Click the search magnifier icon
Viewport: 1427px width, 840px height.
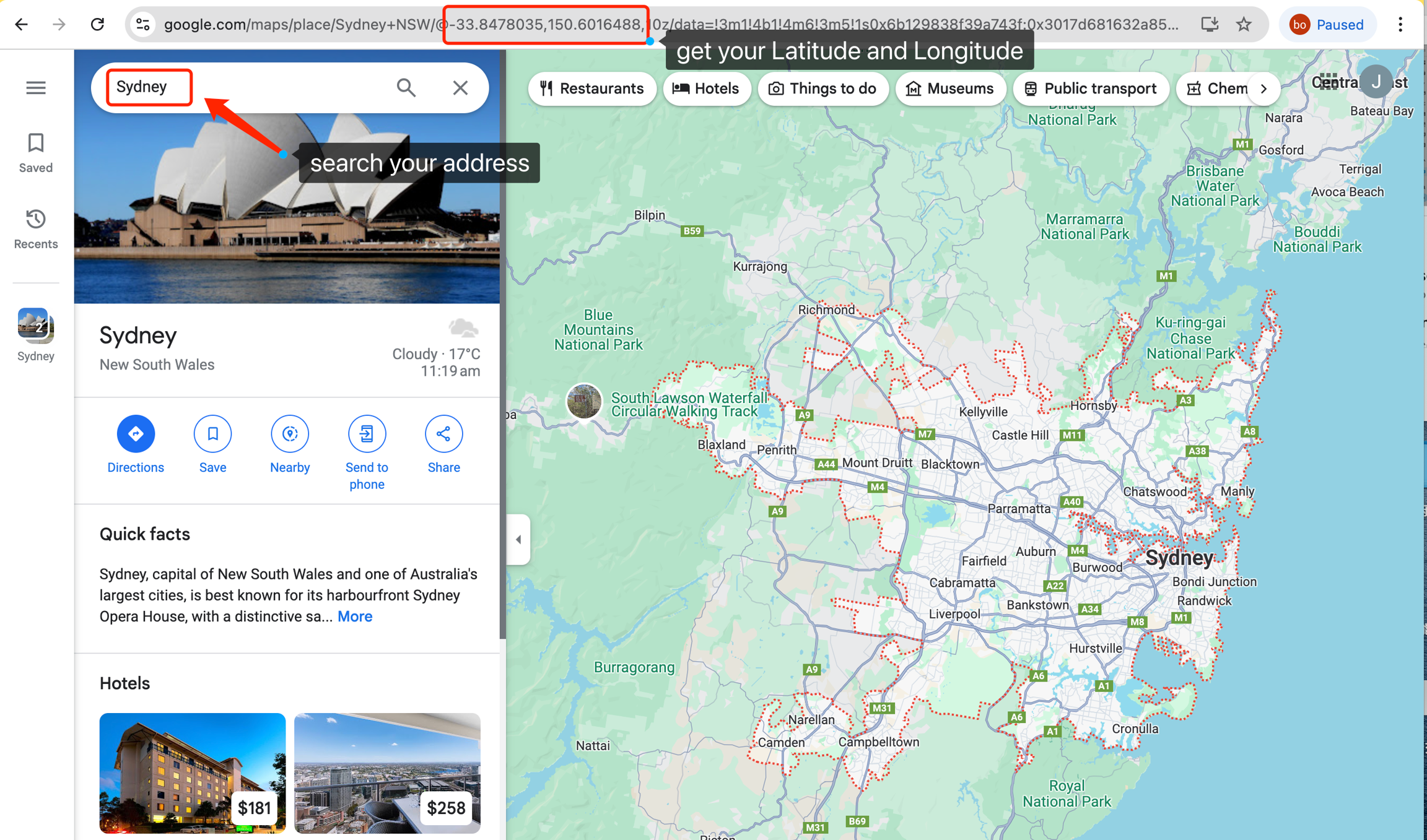point(406,88)
